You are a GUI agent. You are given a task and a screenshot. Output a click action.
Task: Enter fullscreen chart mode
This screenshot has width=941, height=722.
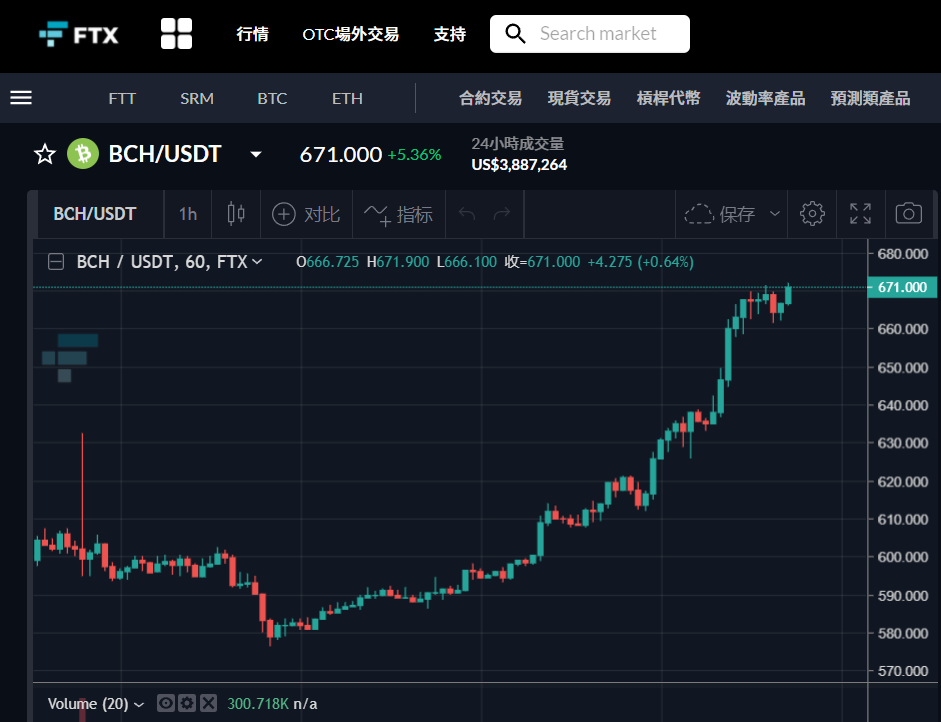(x=861, y=214)
